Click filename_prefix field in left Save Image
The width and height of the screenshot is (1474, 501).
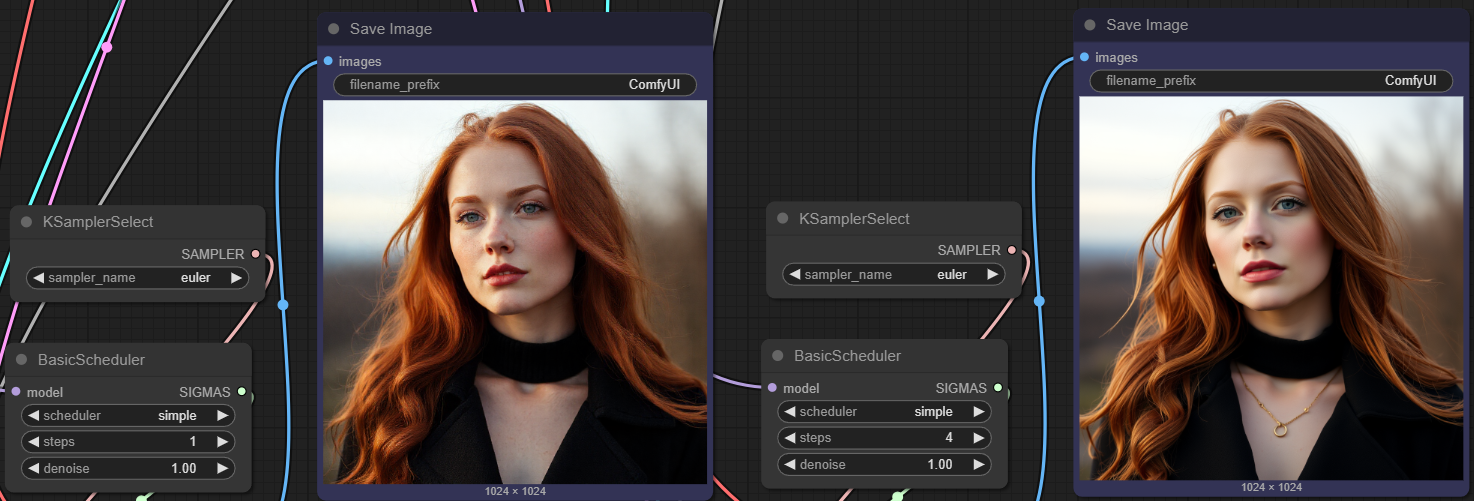(x=514, y=85)
